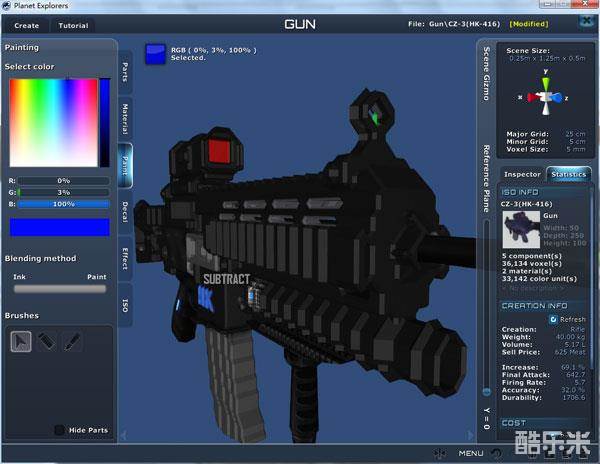Choose the eraser brush tool

(46, 341)
